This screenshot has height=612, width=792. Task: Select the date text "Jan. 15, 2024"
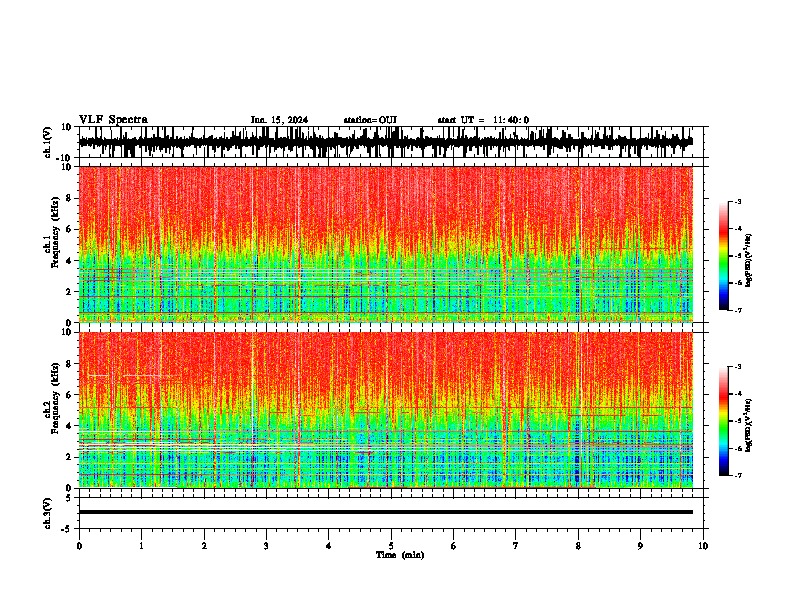[279, 120]
